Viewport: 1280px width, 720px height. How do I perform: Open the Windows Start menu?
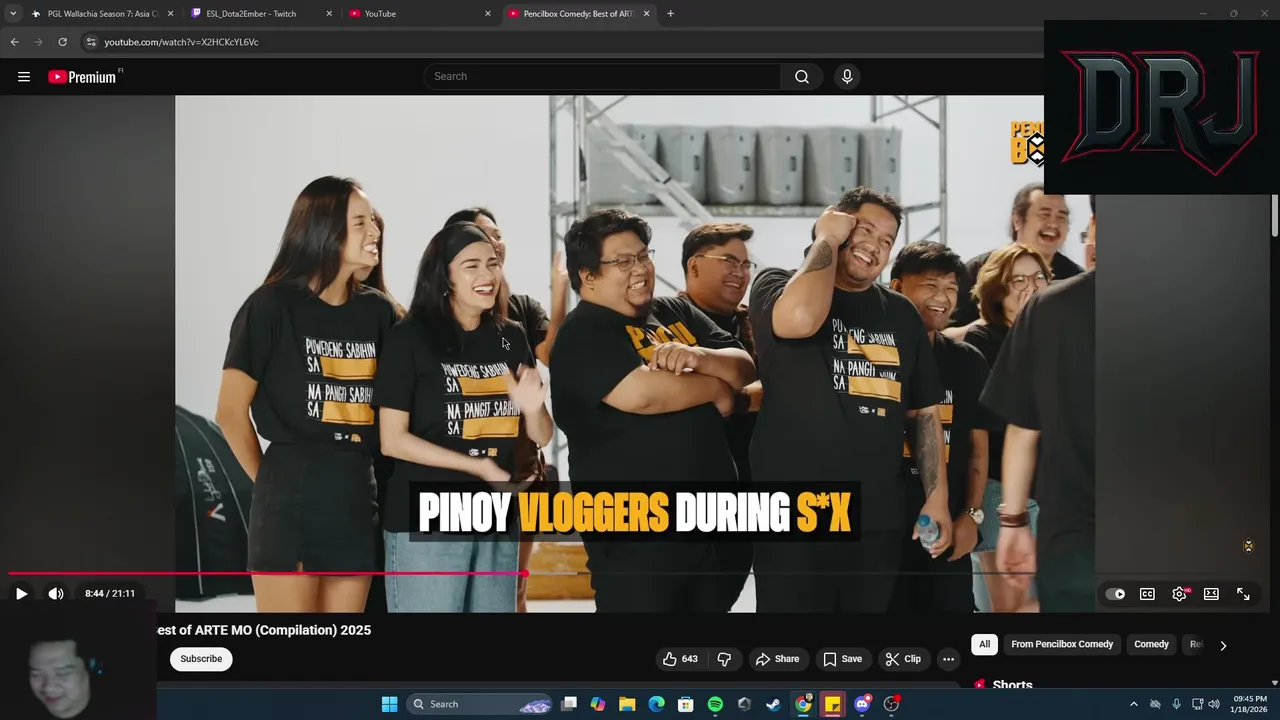pyautogui.click(x=389, y=704)
